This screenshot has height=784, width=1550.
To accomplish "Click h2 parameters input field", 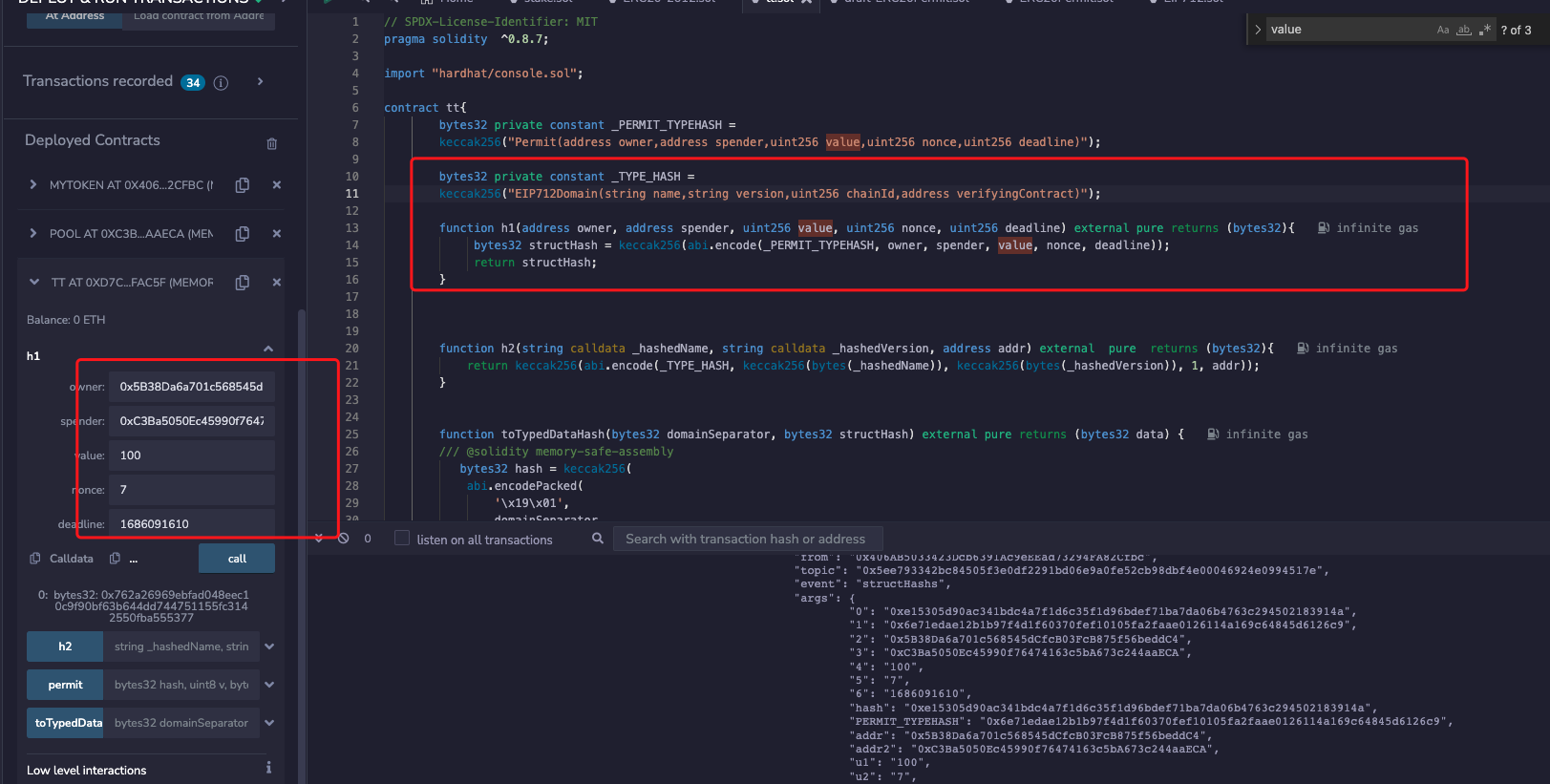I will tap(181, 646).
